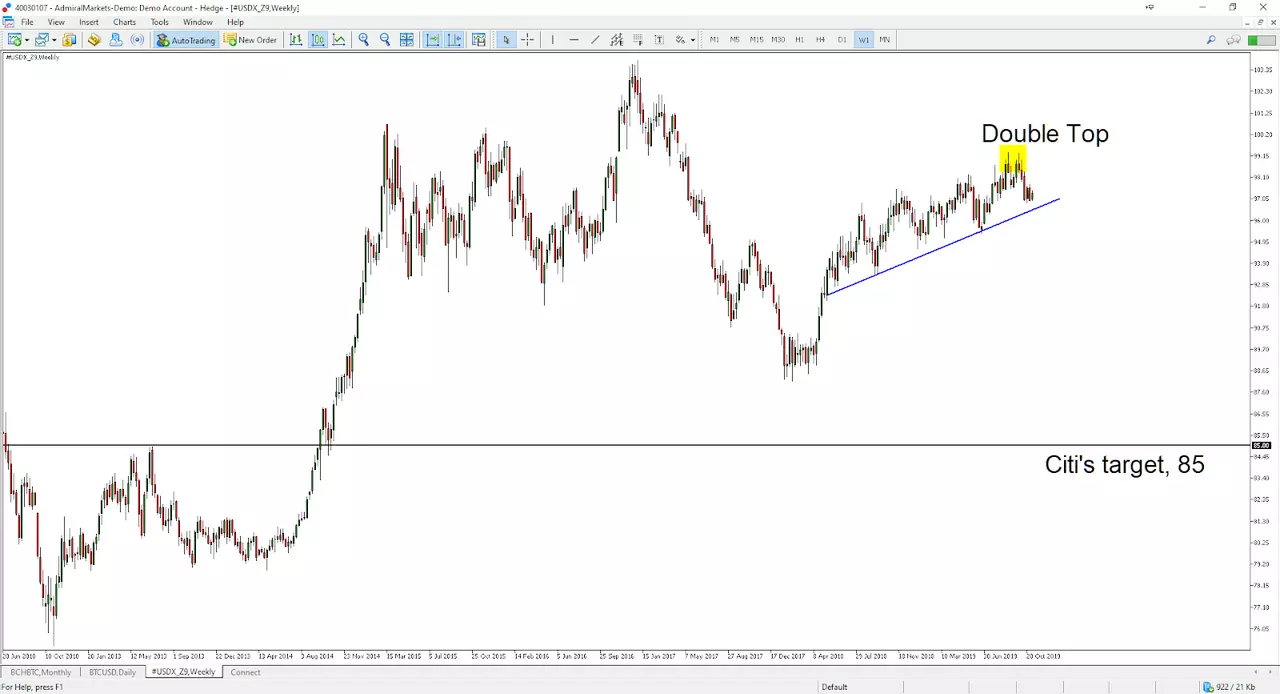The width and height of the screenshot is (1280, 694).
Task: Switch chart to Bar Chart type
Action: click(296, 40)
